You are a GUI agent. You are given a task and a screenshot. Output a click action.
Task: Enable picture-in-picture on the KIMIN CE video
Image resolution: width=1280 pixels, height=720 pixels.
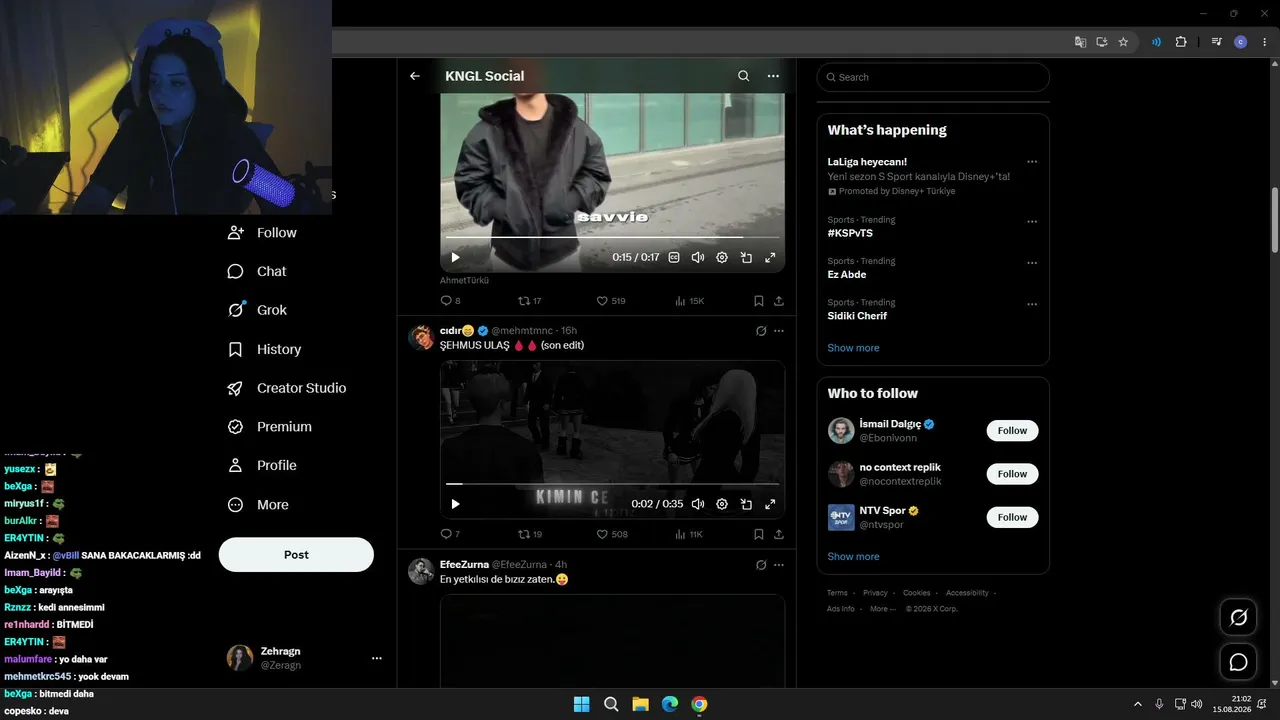tap(746, 504)
